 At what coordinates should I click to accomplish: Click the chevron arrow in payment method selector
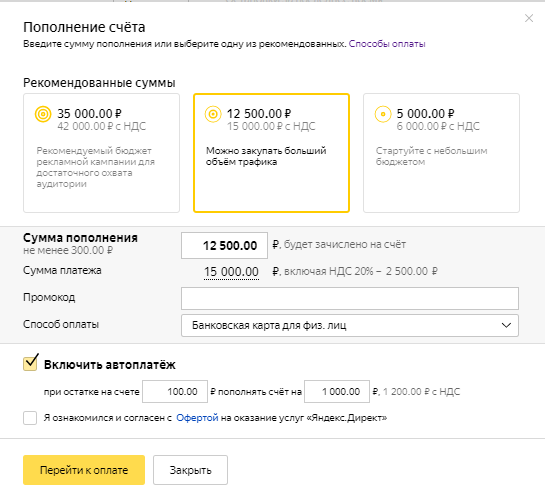pyautogui.click(x=506, y=325)
